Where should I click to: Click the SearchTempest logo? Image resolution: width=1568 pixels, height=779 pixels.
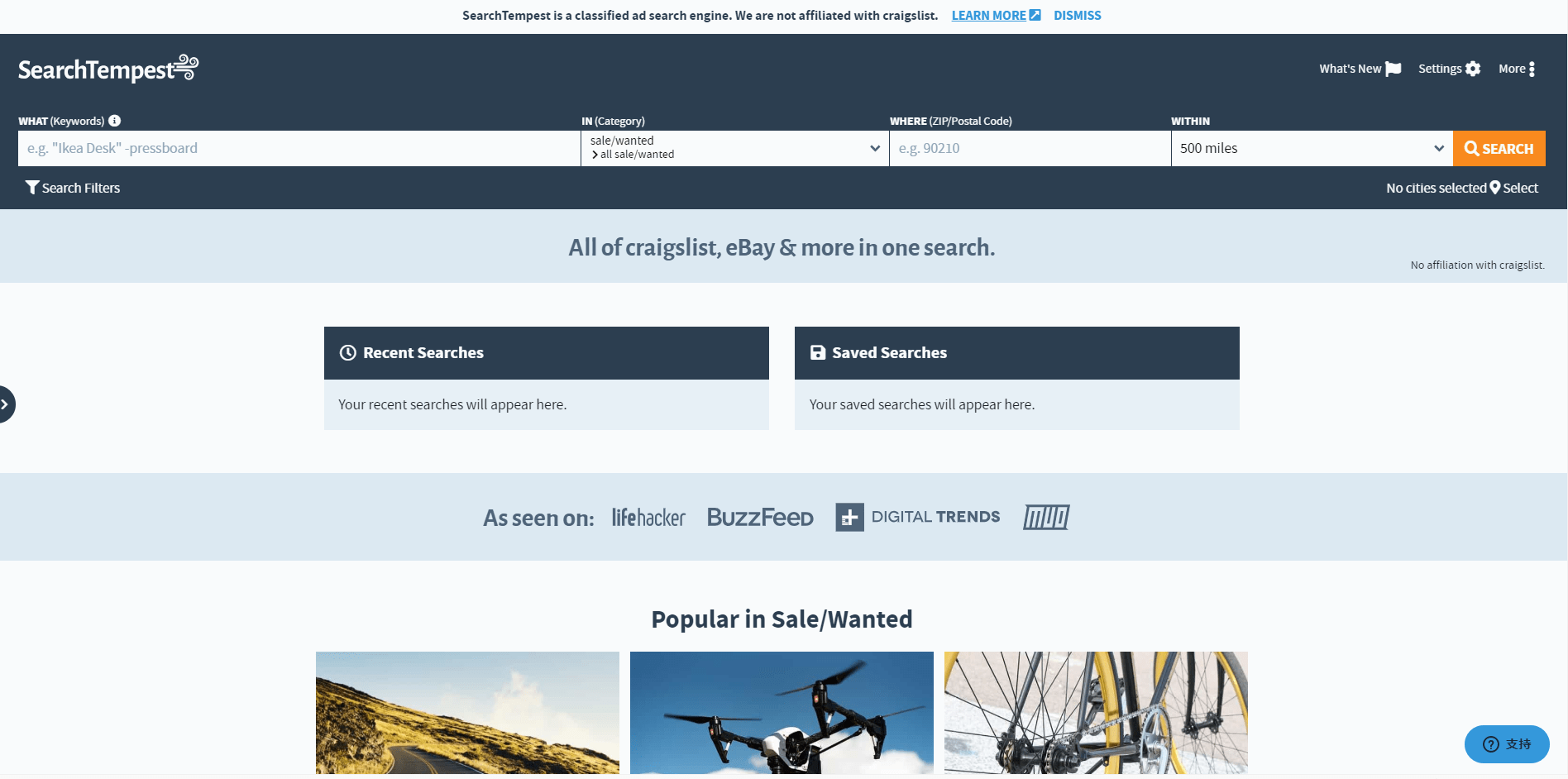coord(108,69)
